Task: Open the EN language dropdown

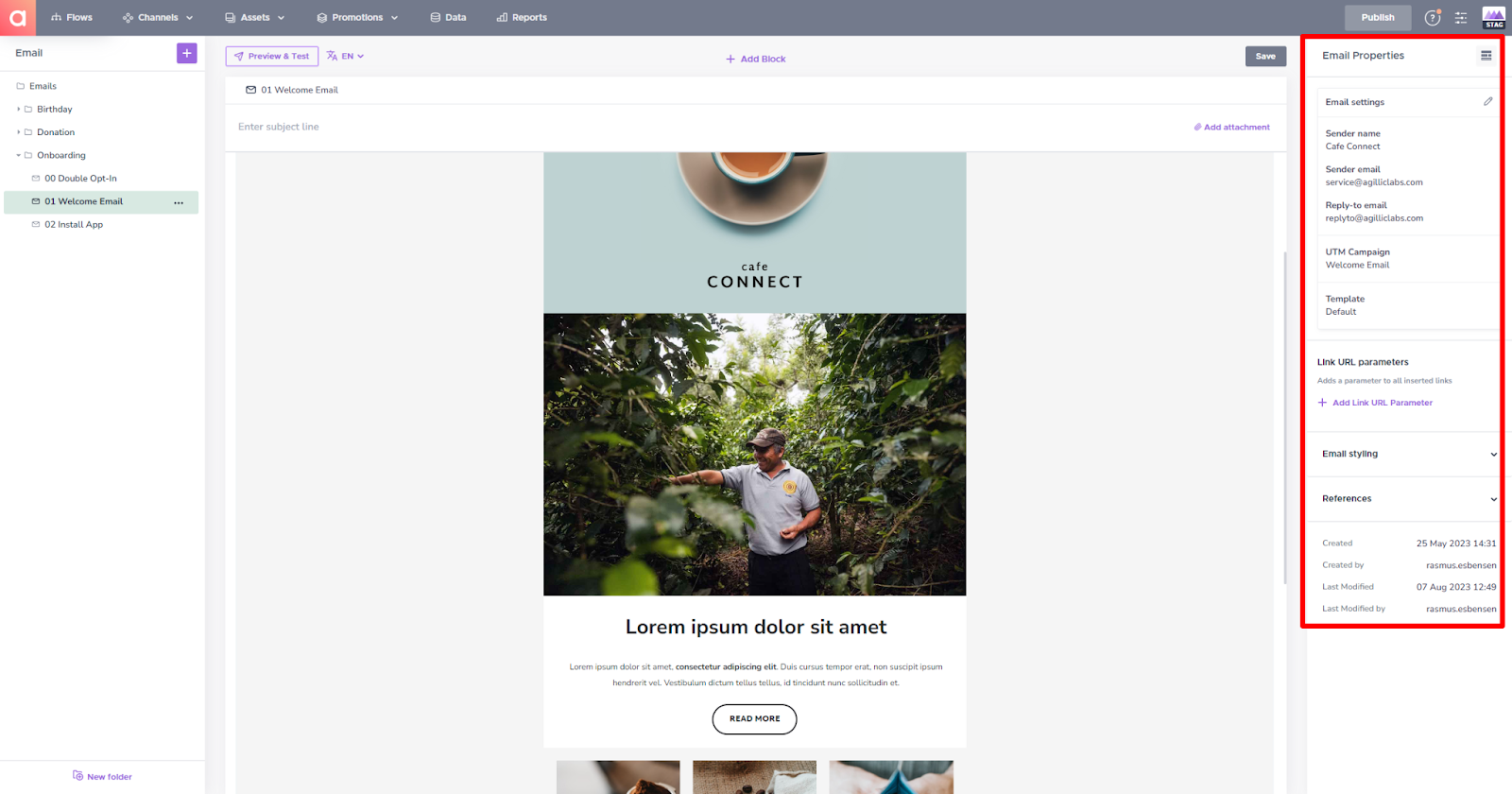Action: point(346,57)
